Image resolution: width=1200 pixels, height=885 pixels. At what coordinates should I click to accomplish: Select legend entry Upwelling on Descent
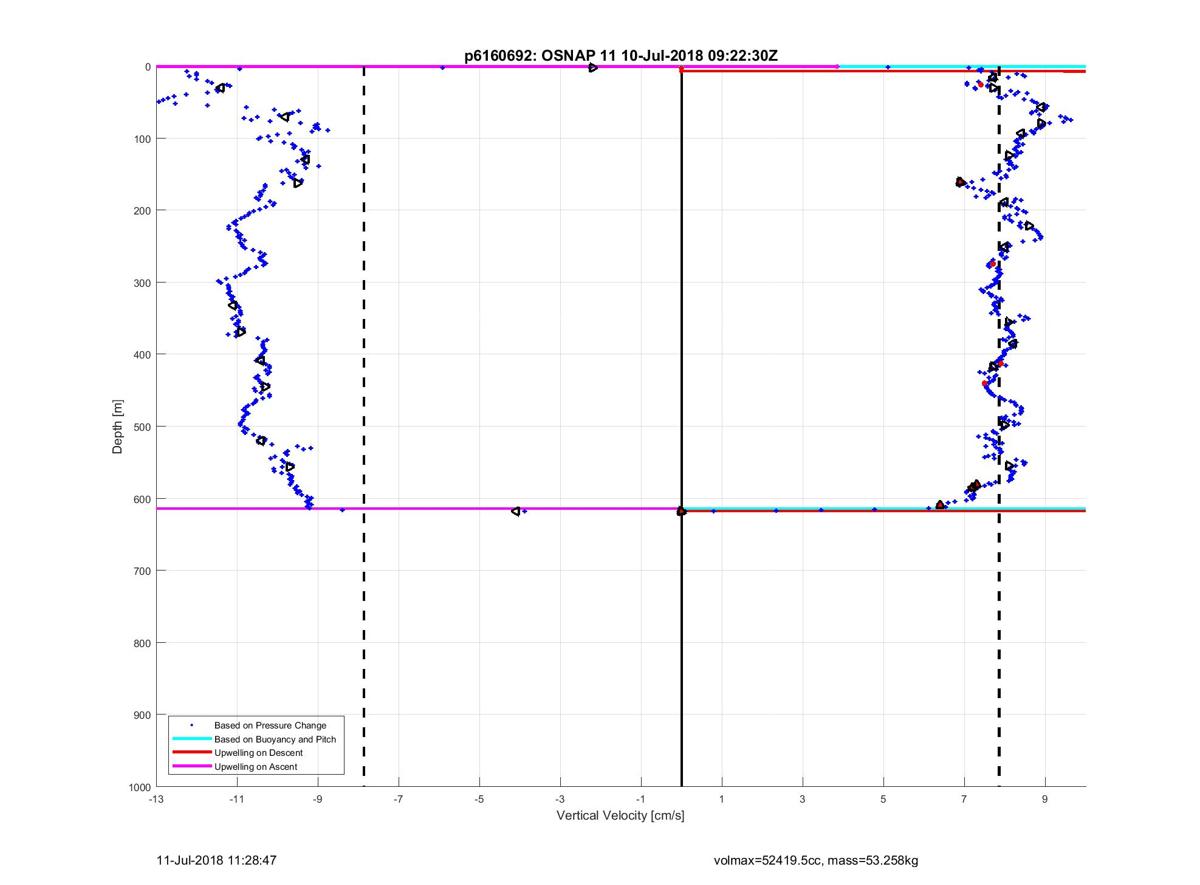258,752
